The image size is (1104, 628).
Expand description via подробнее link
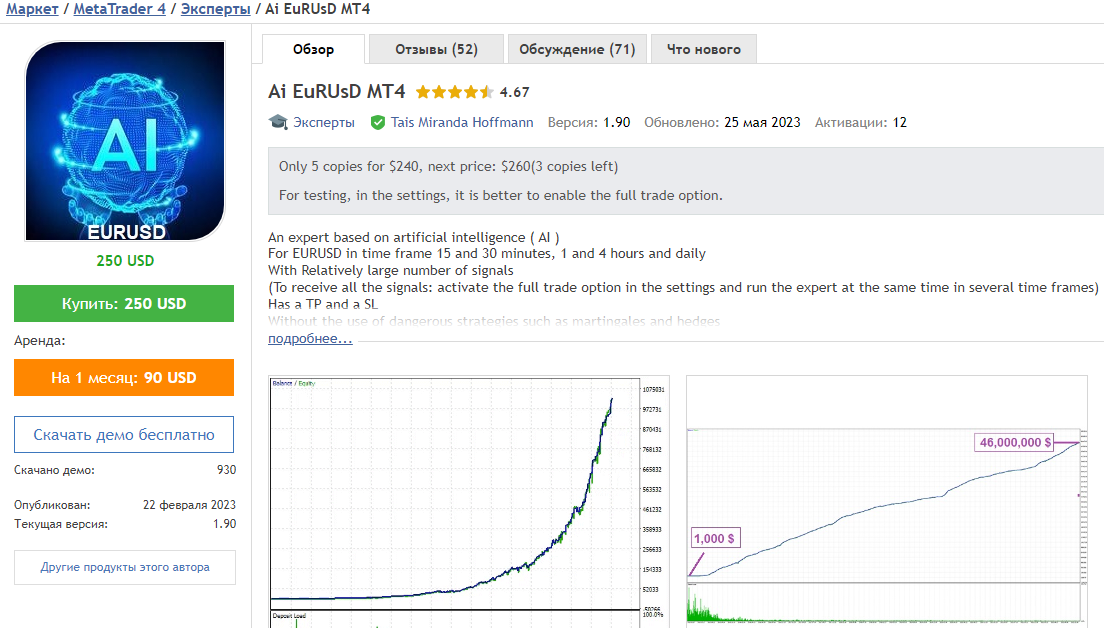point(310,339)
